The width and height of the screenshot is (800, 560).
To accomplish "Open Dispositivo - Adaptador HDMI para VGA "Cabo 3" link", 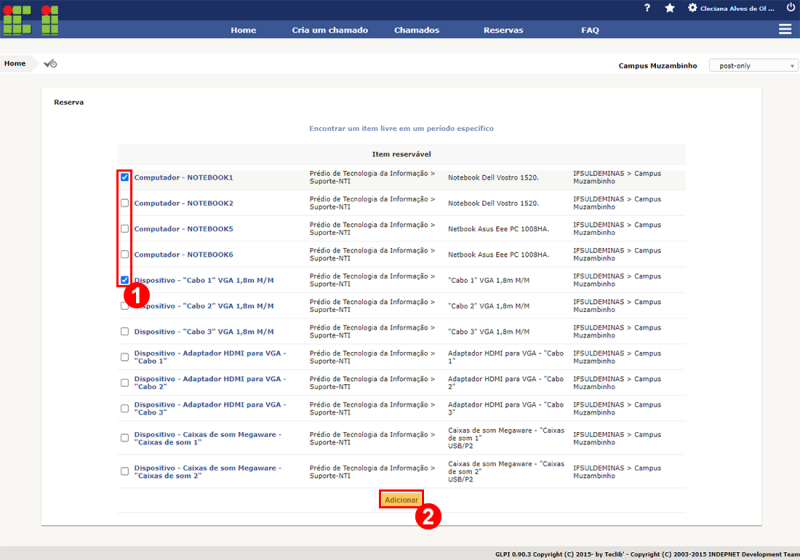I will 210,409.
